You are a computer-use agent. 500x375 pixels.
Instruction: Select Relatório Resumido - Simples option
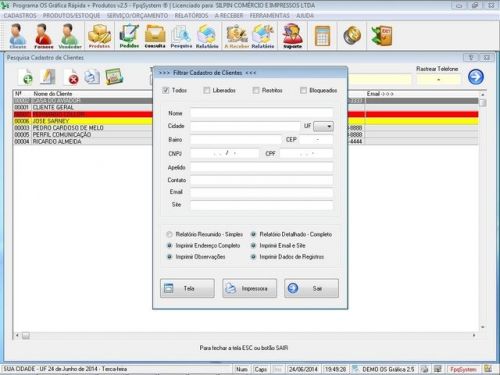[x=169, y=234]
